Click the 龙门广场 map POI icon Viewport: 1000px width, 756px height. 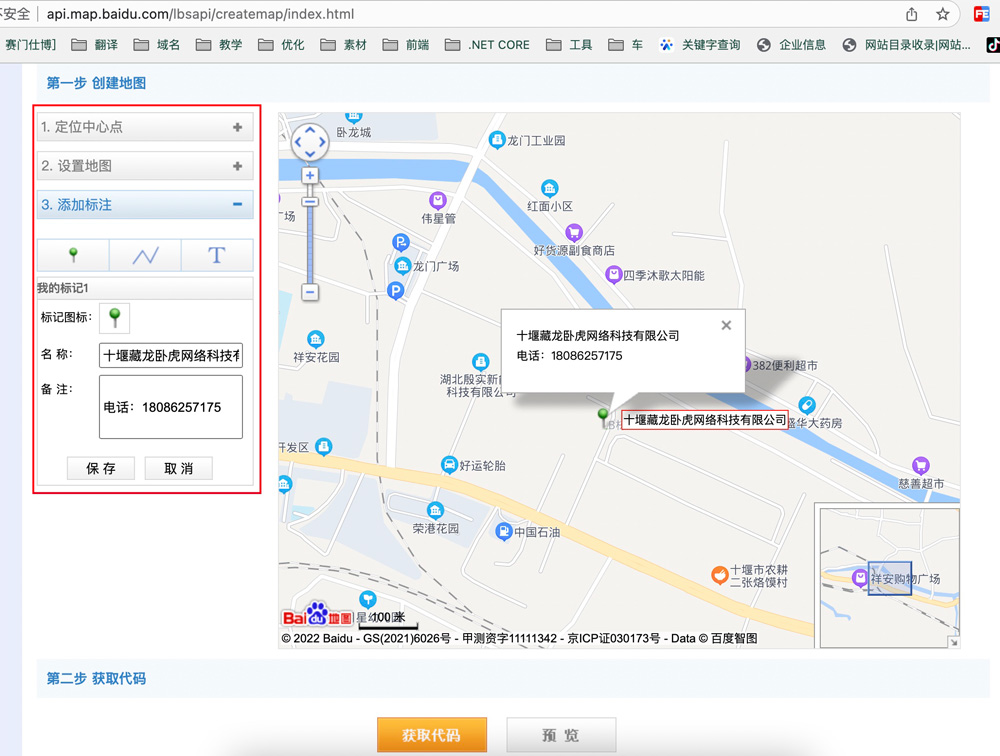tap(402, 265)
